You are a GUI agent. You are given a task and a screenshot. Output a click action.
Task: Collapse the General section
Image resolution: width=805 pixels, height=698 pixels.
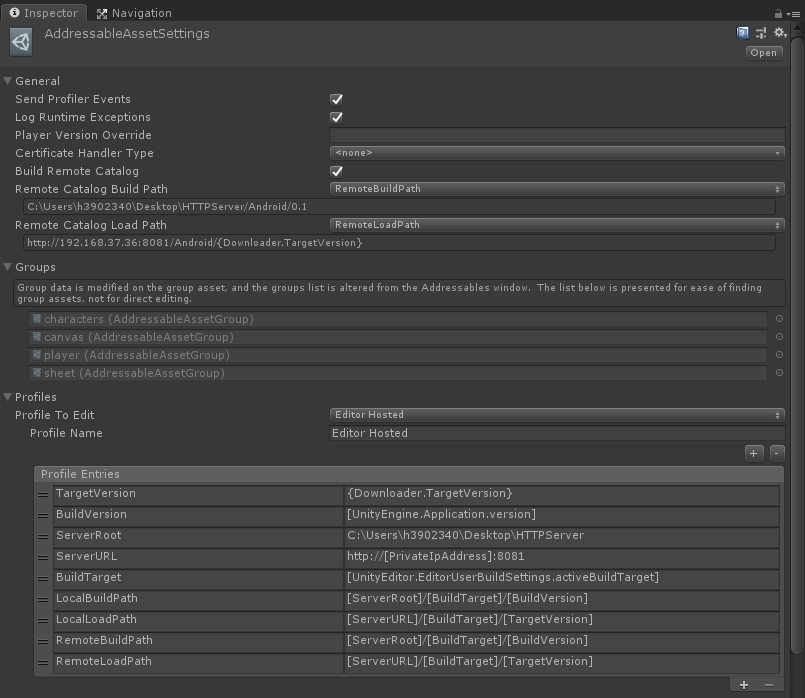7,81
